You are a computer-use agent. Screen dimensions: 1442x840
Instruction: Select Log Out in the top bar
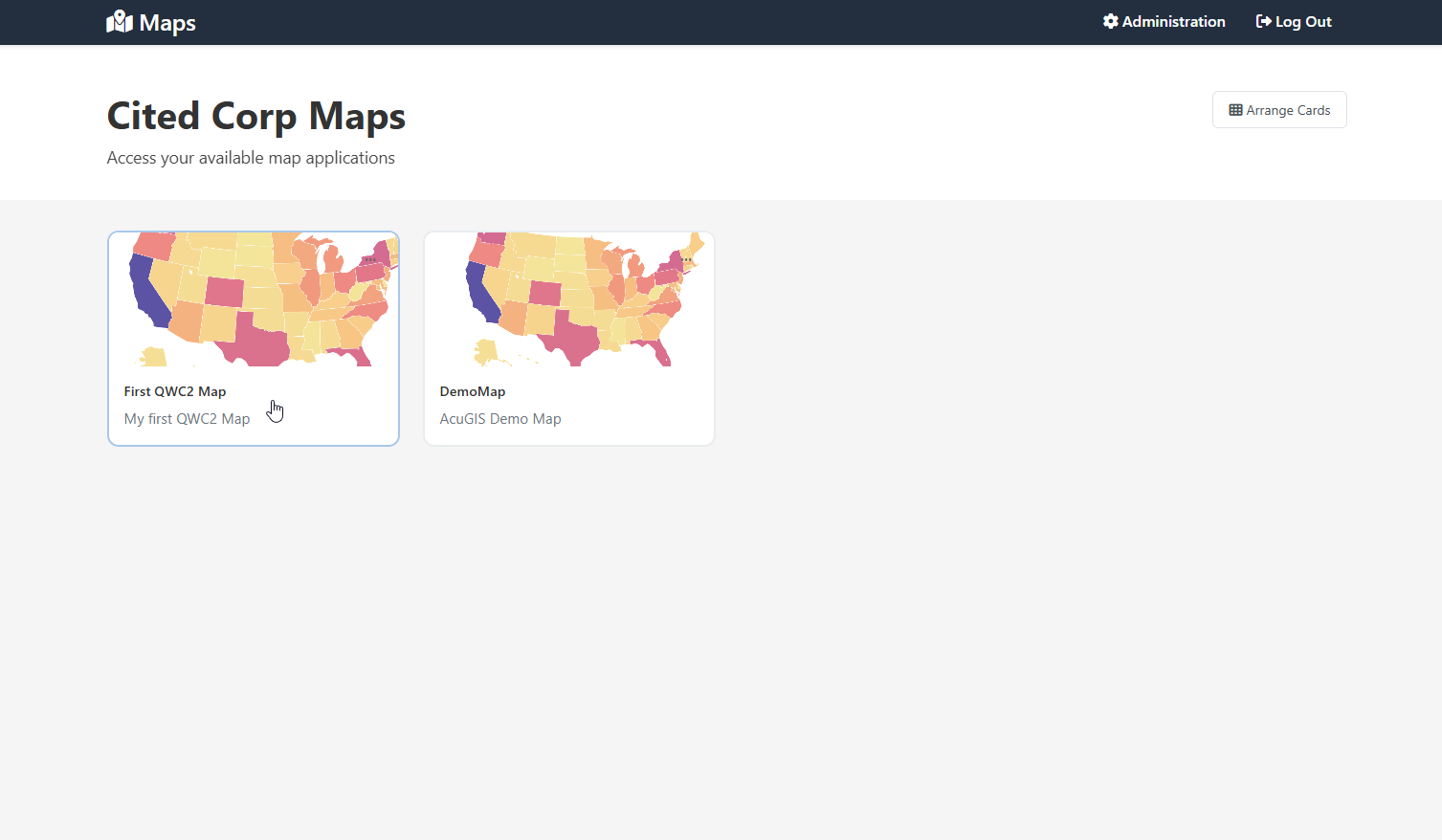point(1302,21)
